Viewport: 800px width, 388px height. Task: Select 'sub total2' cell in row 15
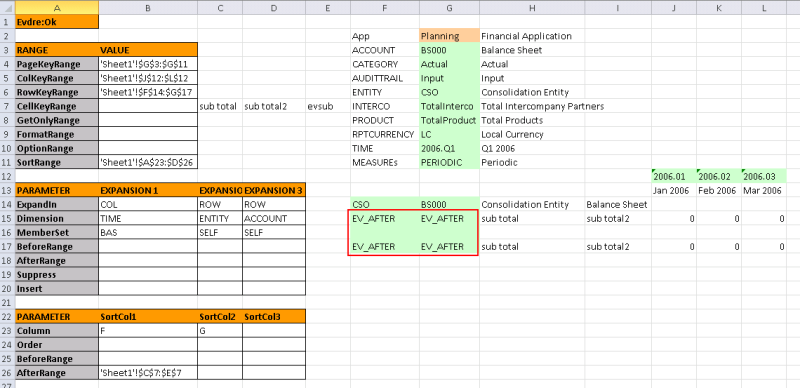click(618, 219)
